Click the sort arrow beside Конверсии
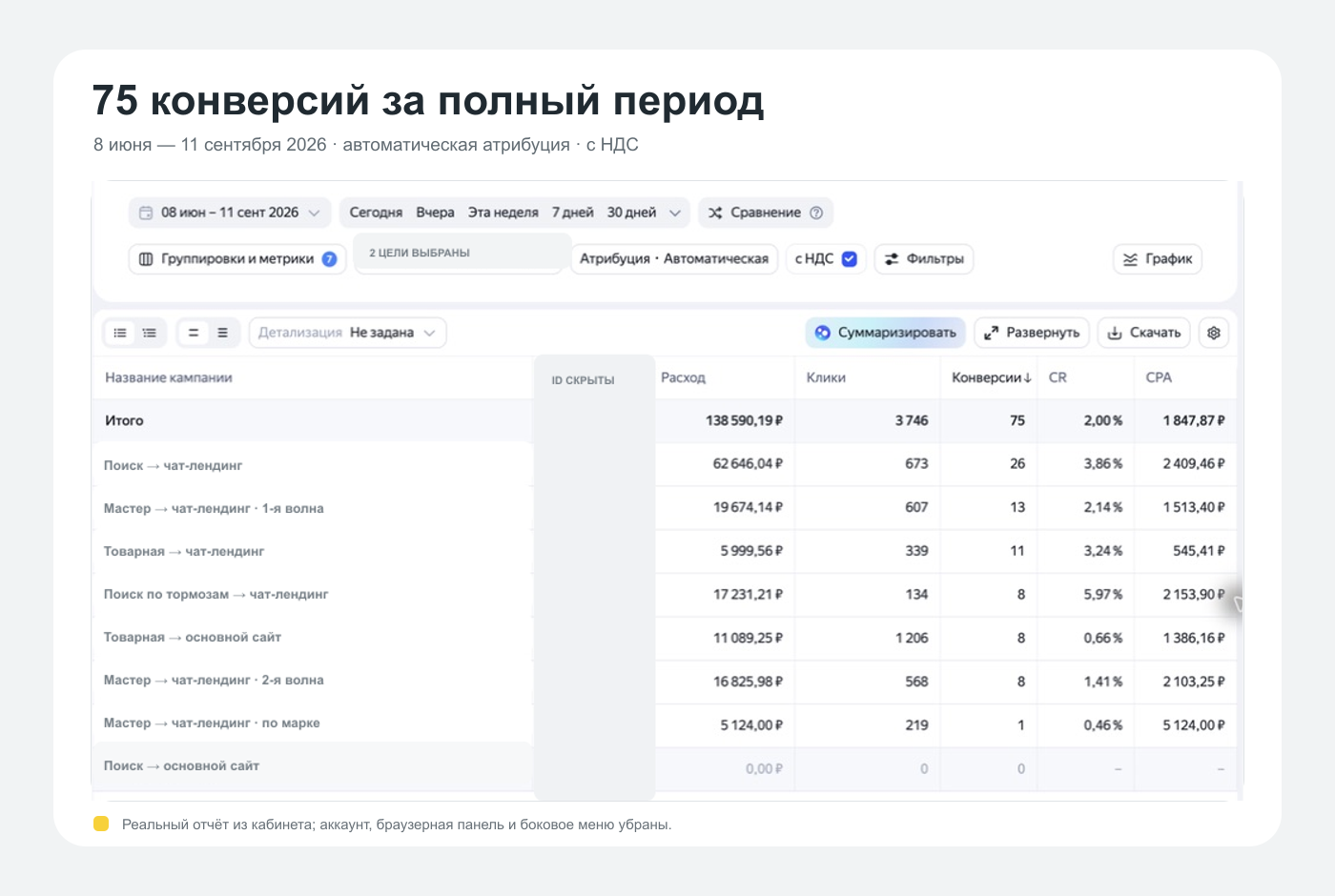This screenshot has height=896, width=1335. (x=1027, y=378)
